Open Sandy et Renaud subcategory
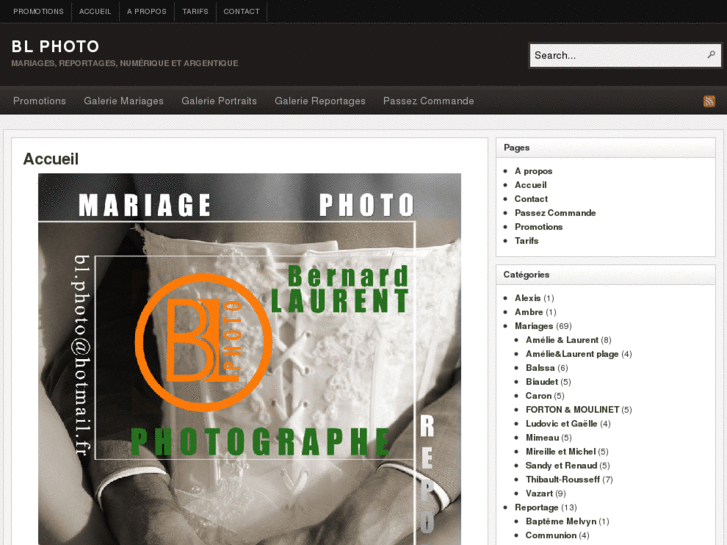727x545 pixels. (x=561, y=465)
